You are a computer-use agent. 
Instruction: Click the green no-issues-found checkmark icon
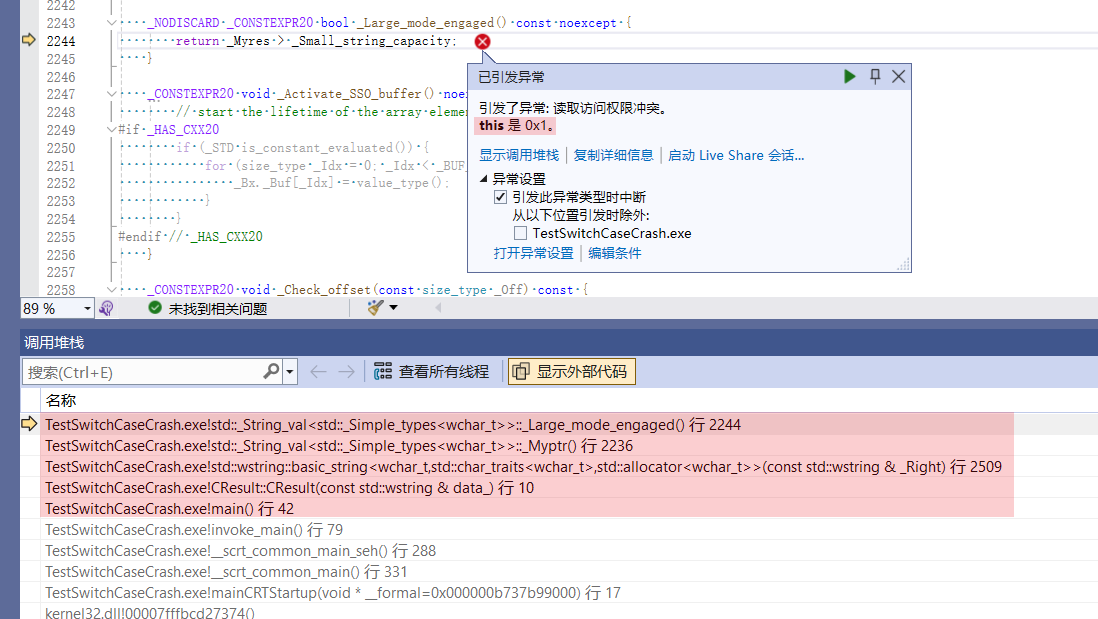pos(155,308)
